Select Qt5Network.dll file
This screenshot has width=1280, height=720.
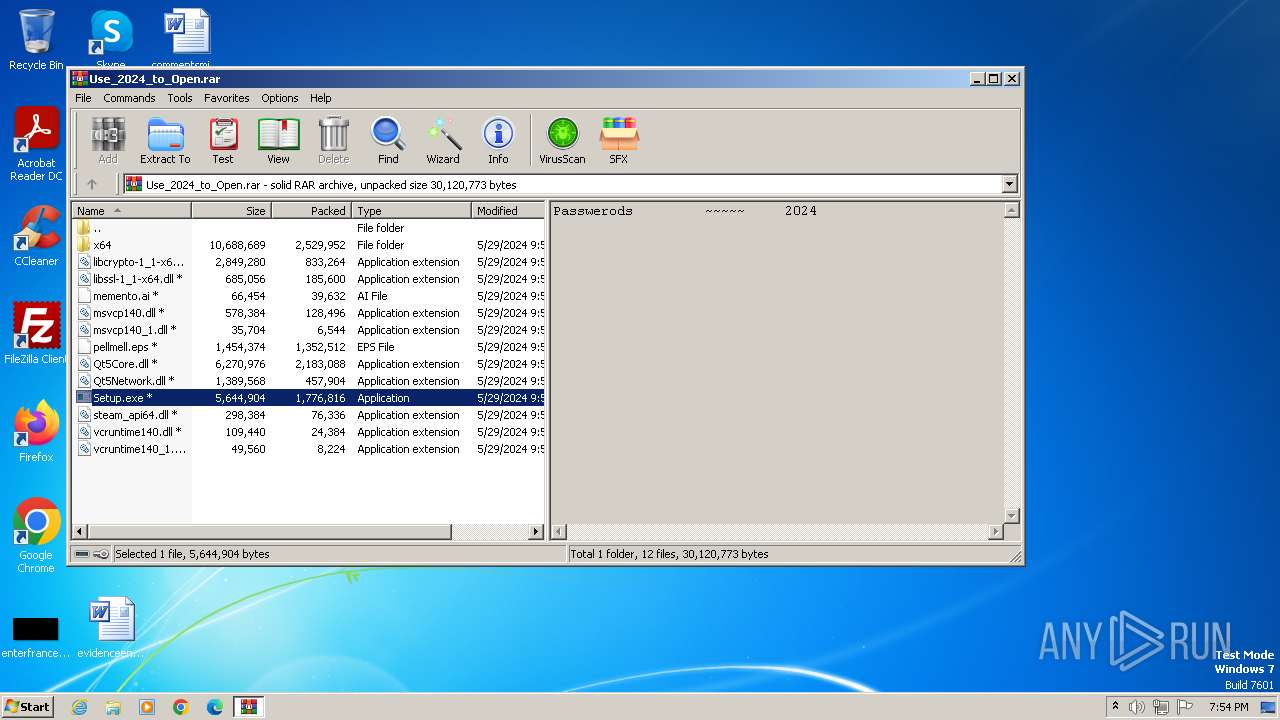(x=309, y=381)
